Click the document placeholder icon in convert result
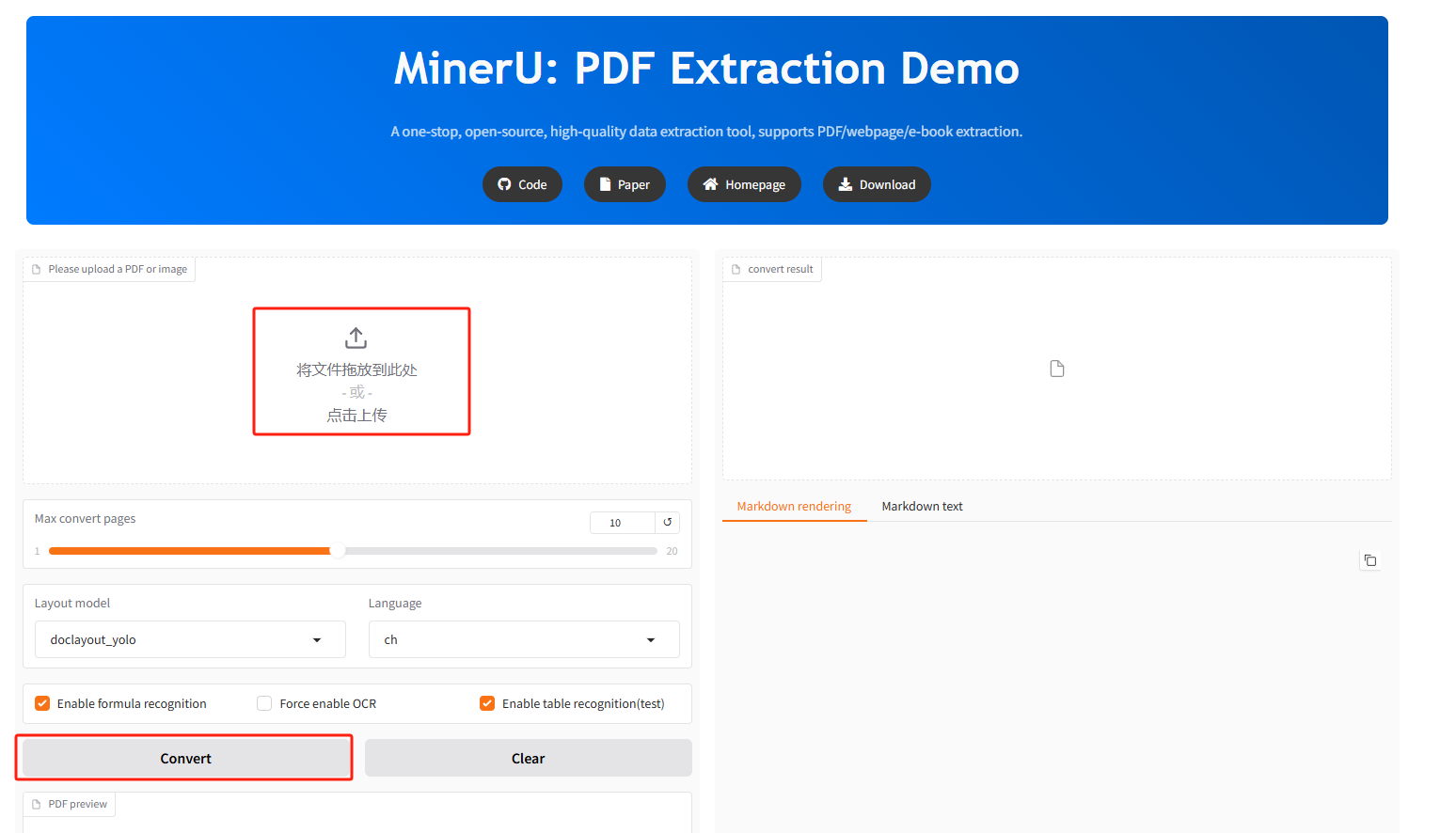The image size is (1456, 833). (1057, 369)
